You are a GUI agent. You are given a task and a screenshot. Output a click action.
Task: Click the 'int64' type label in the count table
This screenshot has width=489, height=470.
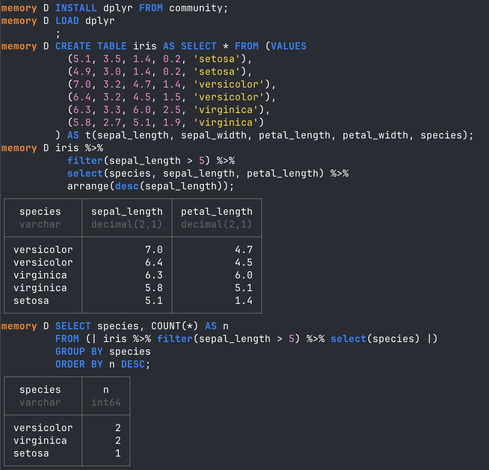point(106,402)
